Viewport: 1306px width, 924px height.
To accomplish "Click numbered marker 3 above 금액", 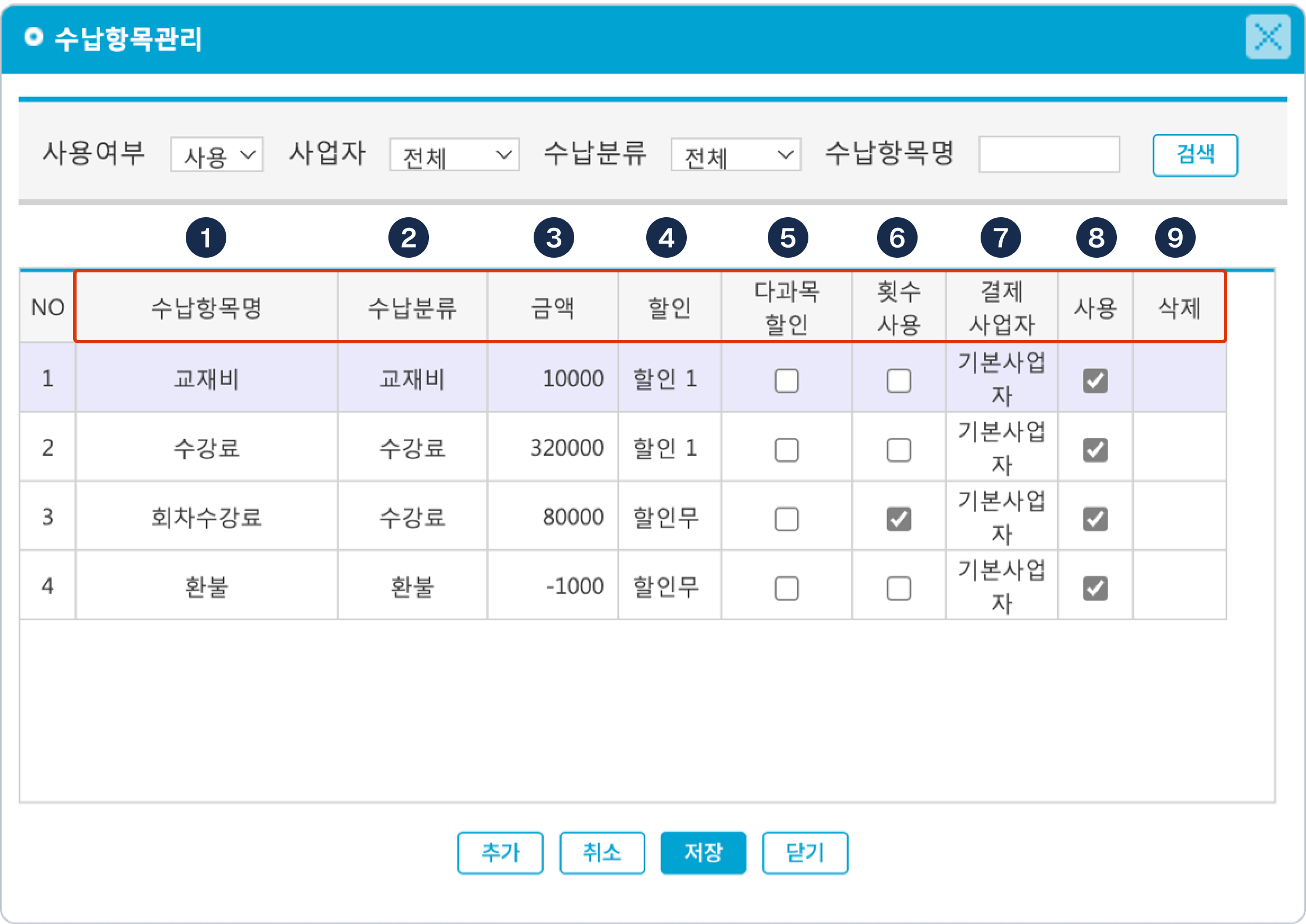I will 554,238.
